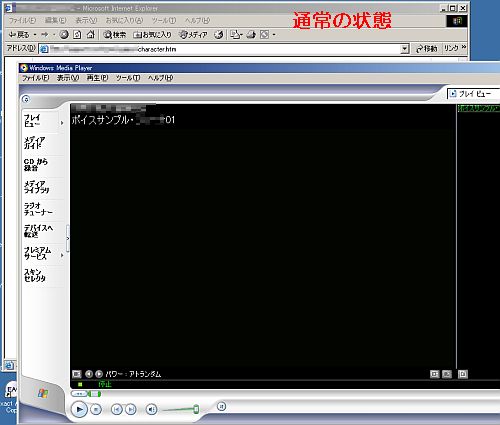Click the 移動 go button
Image resolution: width=500 pixels, height=425 pixels.
point(427,49)
